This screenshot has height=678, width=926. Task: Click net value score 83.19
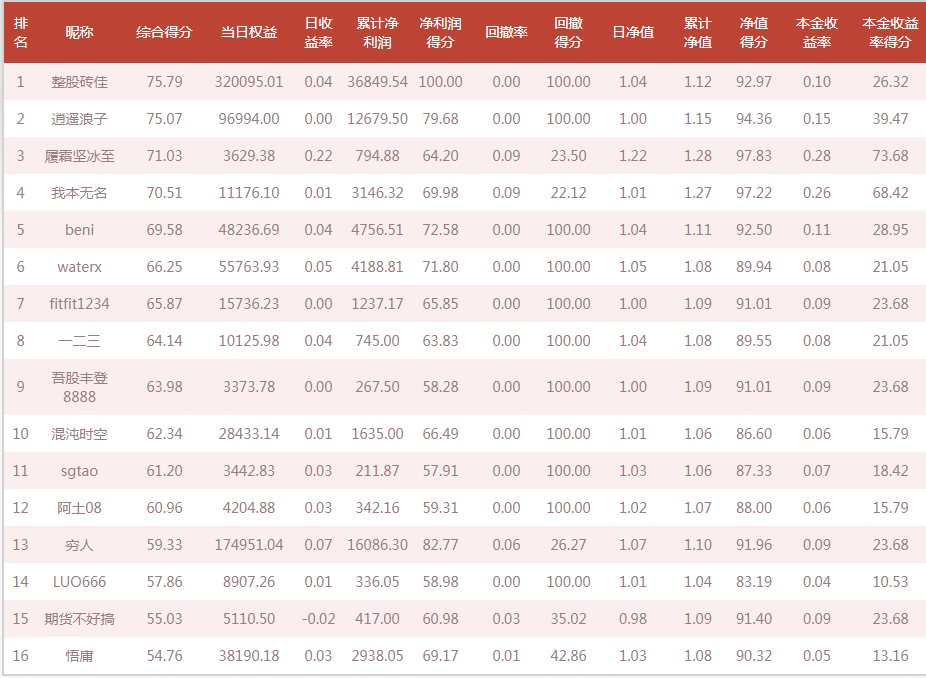tap(754, 582)
